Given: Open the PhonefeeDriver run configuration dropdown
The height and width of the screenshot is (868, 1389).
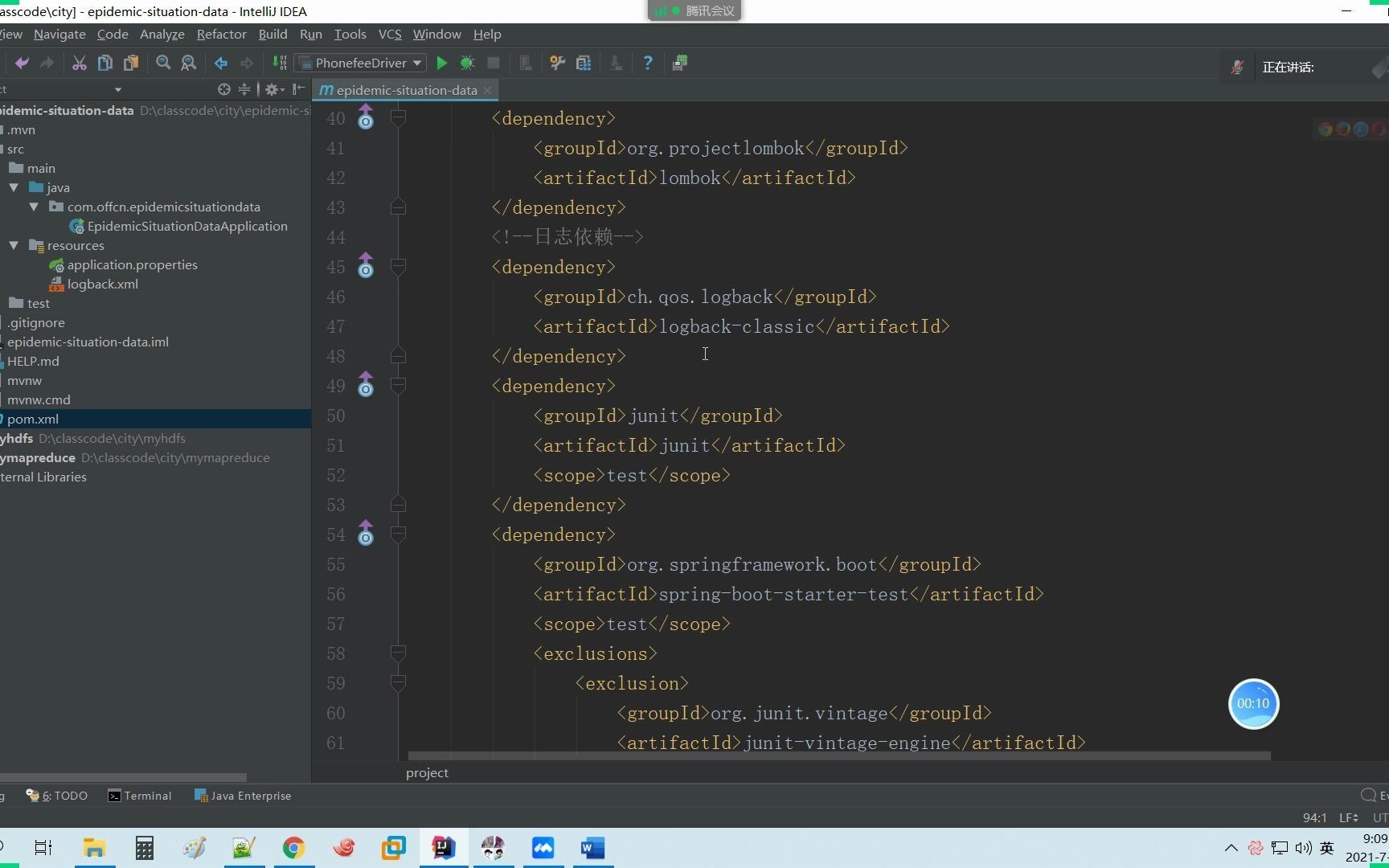Looking at the screenshot, I should coord(361,63).
